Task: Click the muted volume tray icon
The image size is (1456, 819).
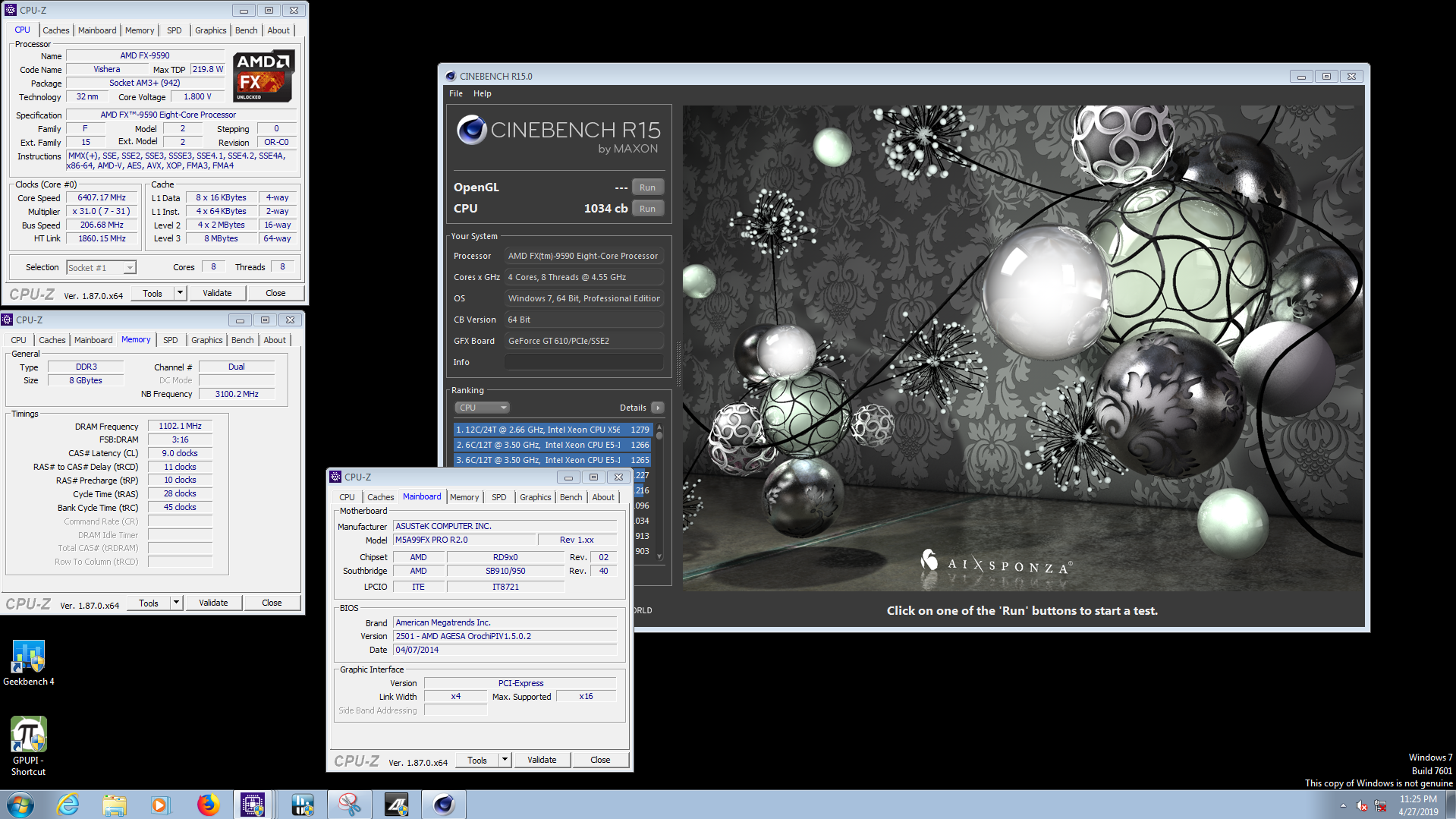Action: [1362, 805]
